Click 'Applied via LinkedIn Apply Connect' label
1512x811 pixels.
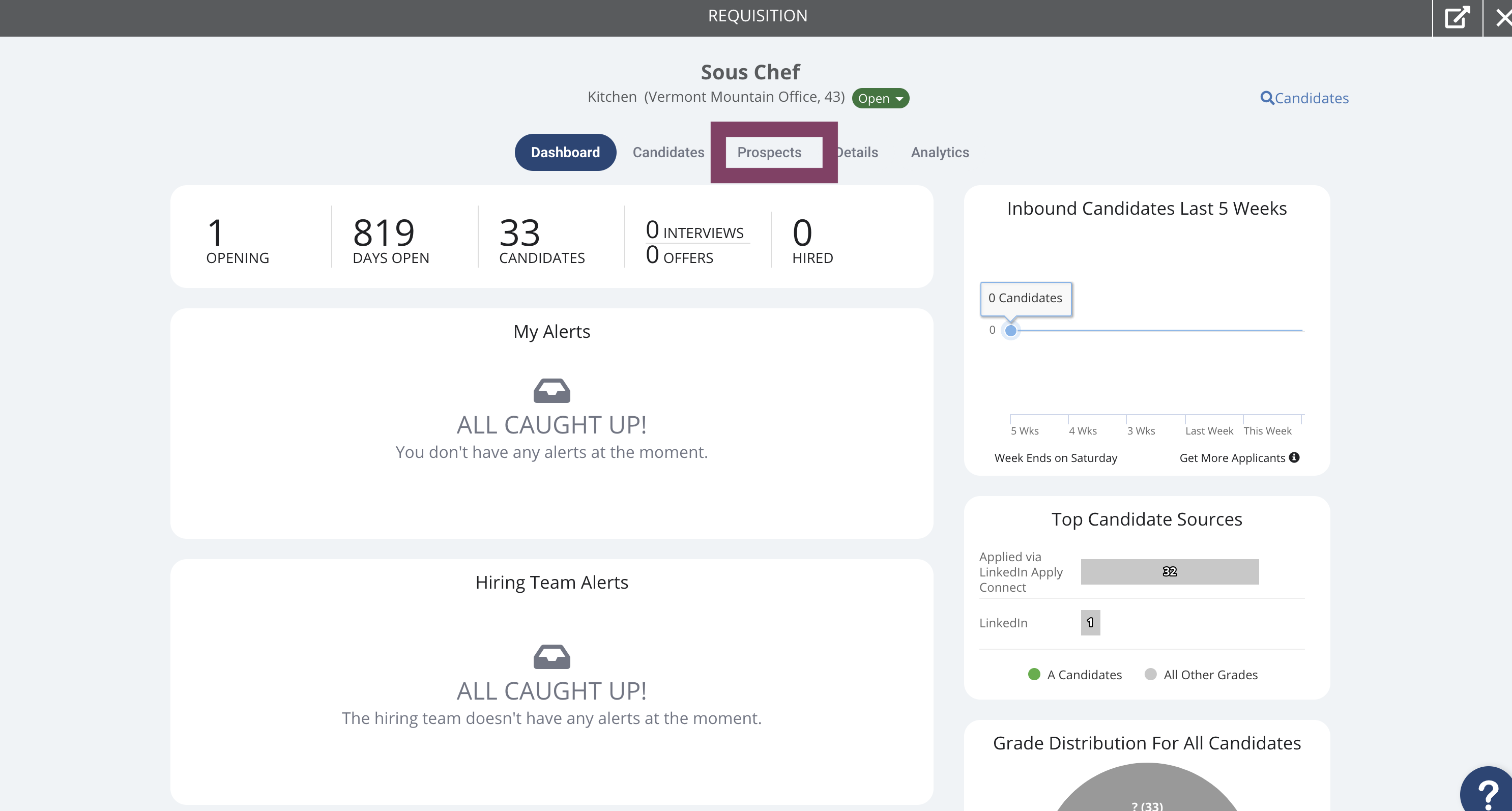1021,572
